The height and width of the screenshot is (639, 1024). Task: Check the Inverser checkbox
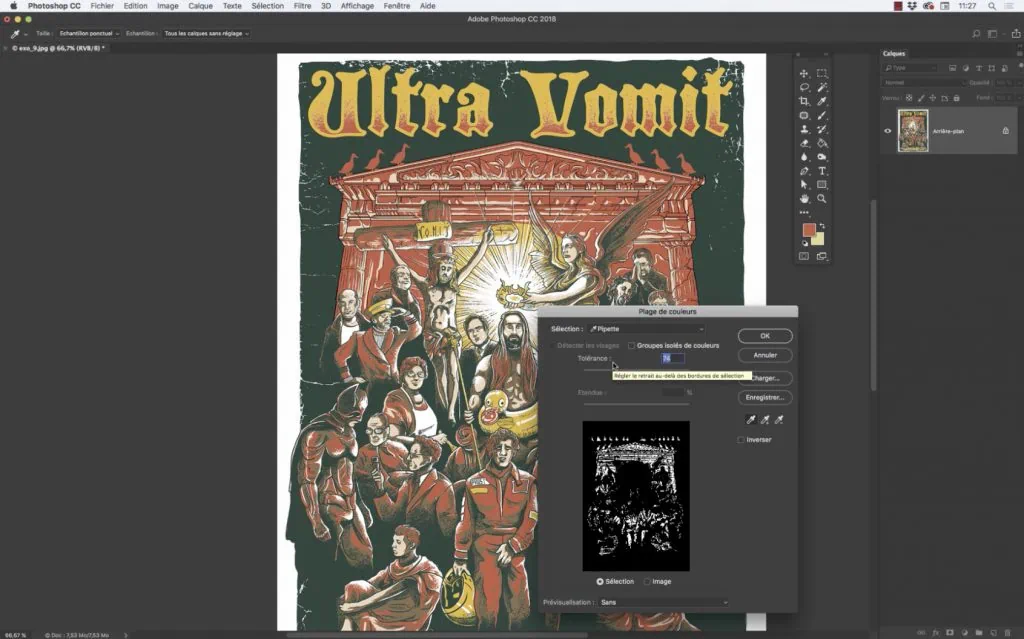click(x=741, y=440)
